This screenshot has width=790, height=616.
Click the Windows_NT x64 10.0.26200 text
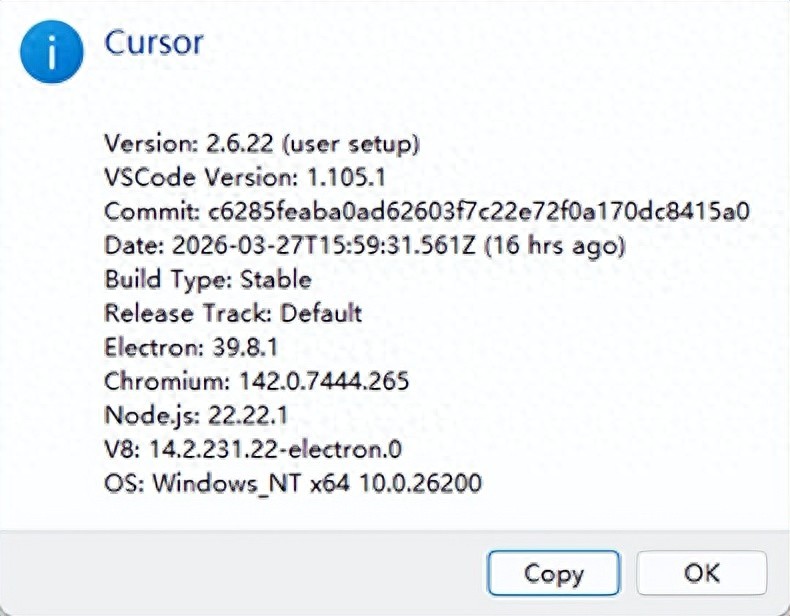coord(317,483)
